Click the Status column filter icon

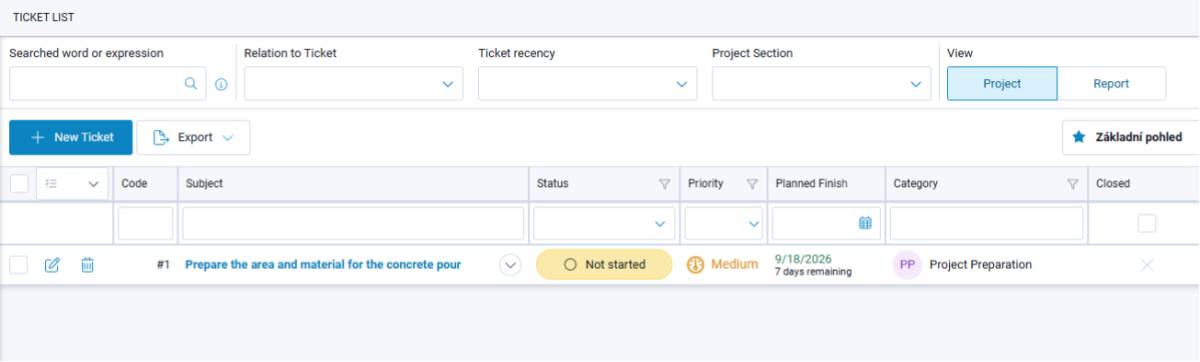664,184
